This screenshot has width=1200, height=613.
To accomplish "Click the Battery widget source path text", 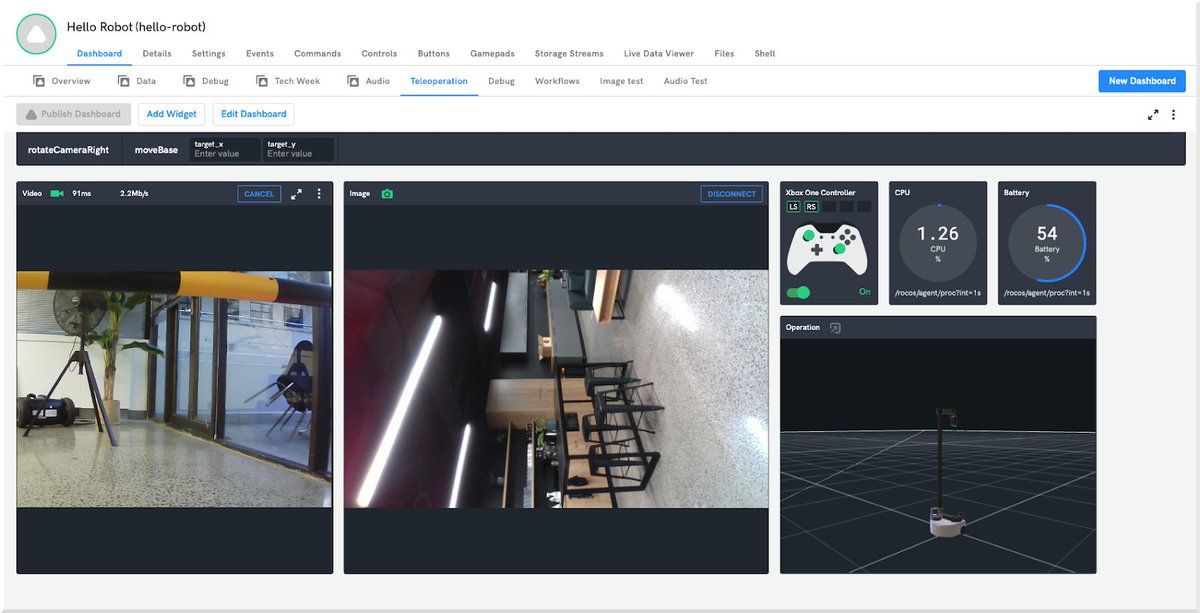I will pyautogui.click(x=1047, y=293).
